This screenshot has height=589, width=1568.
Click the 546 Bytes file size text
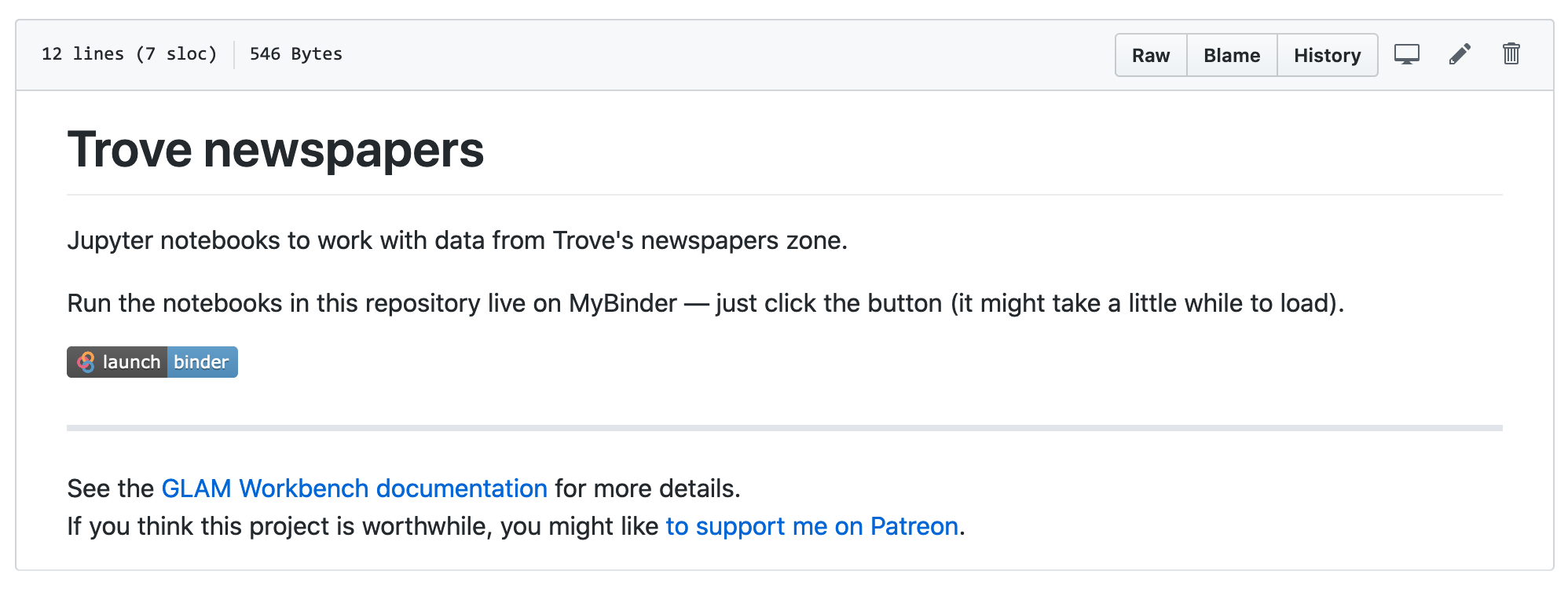(x=295, y=54)
